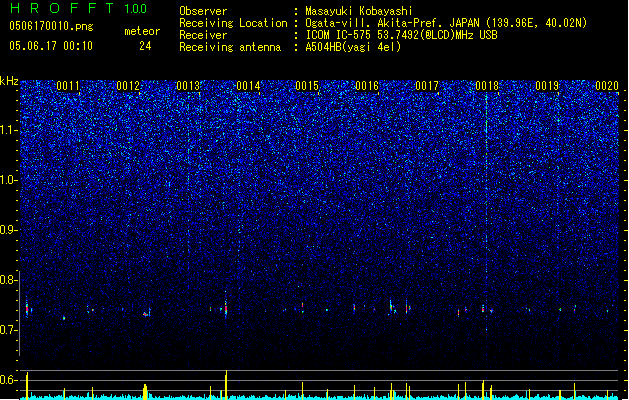Viewport: 629px width, 400px height.
Task: Click time marker 0013
Action: [188, 86]
